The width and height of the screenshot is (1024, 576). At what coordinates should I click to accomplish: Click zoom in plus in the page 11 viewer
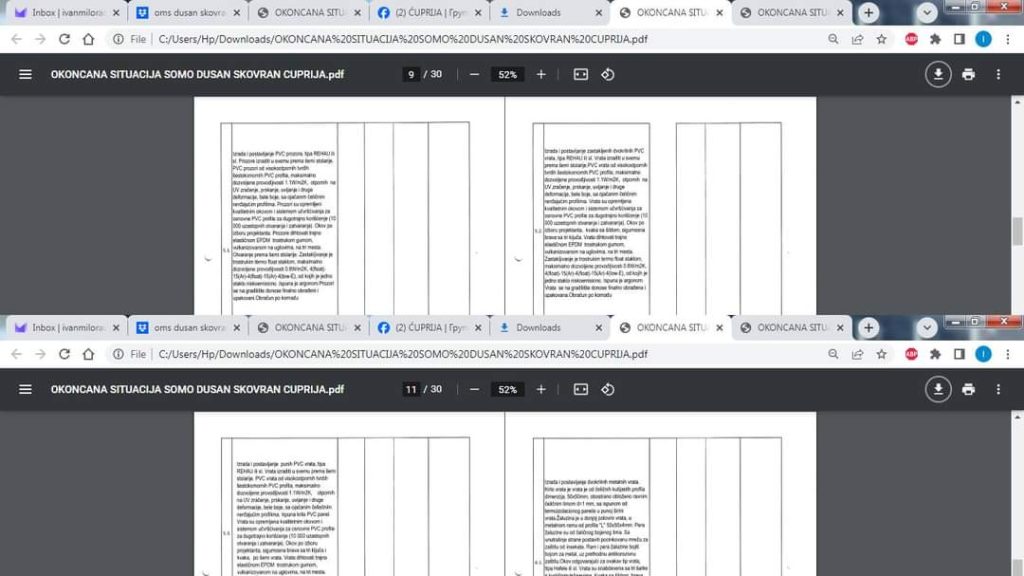(x=541, y=389)
